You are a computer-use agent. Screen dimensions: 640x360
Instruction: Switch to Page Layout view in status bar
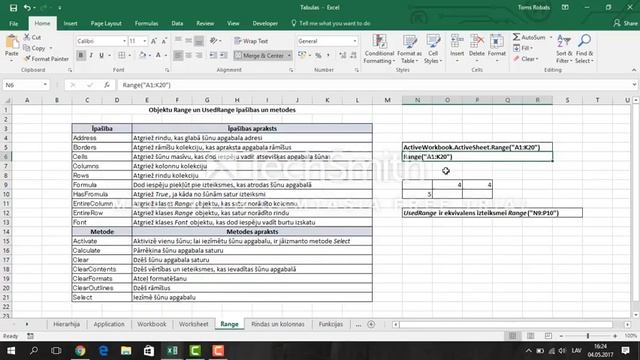click(530, 336)
